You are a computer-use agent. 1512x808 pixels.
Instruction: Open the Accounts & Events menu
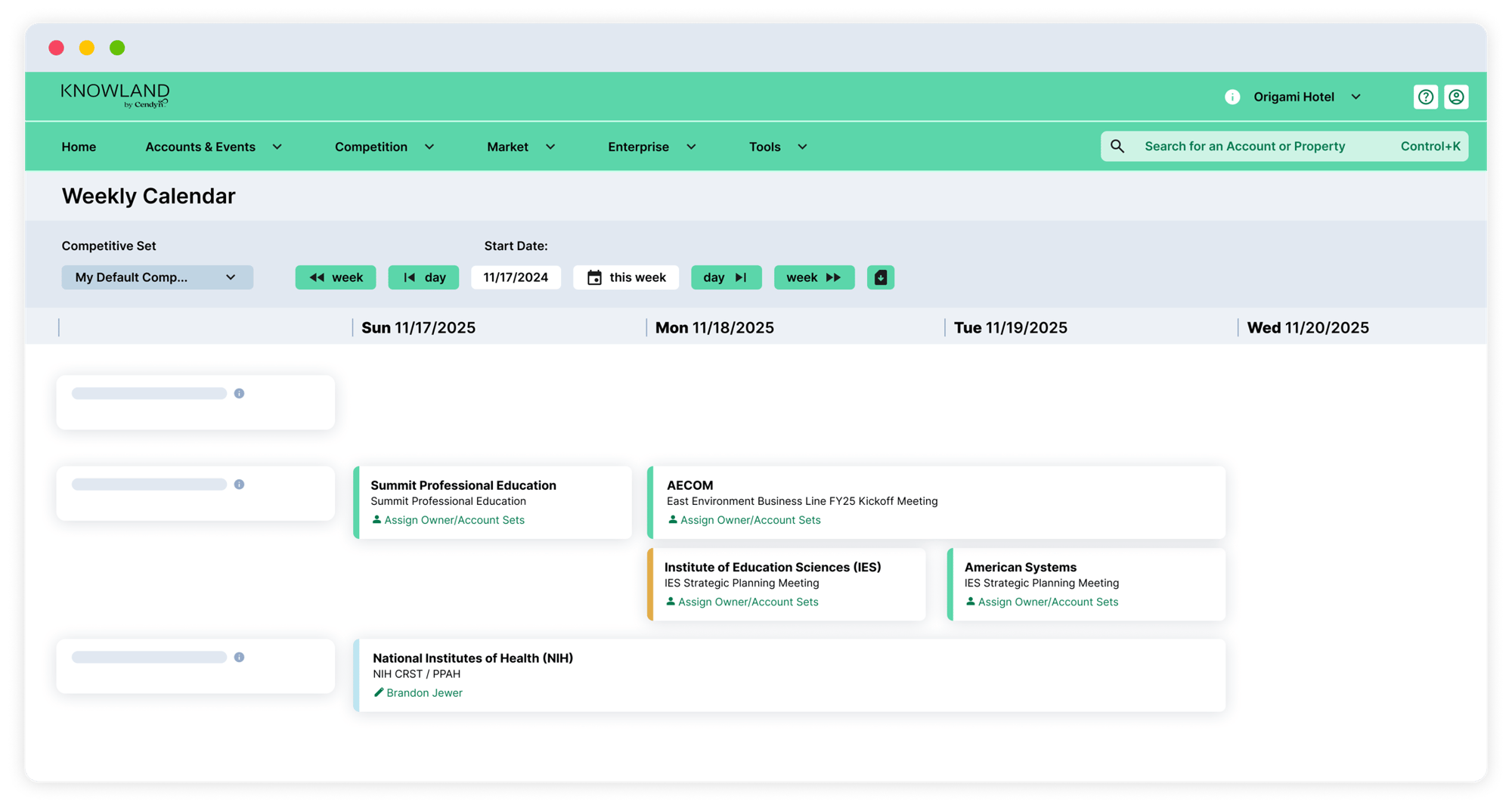(200, 147)
